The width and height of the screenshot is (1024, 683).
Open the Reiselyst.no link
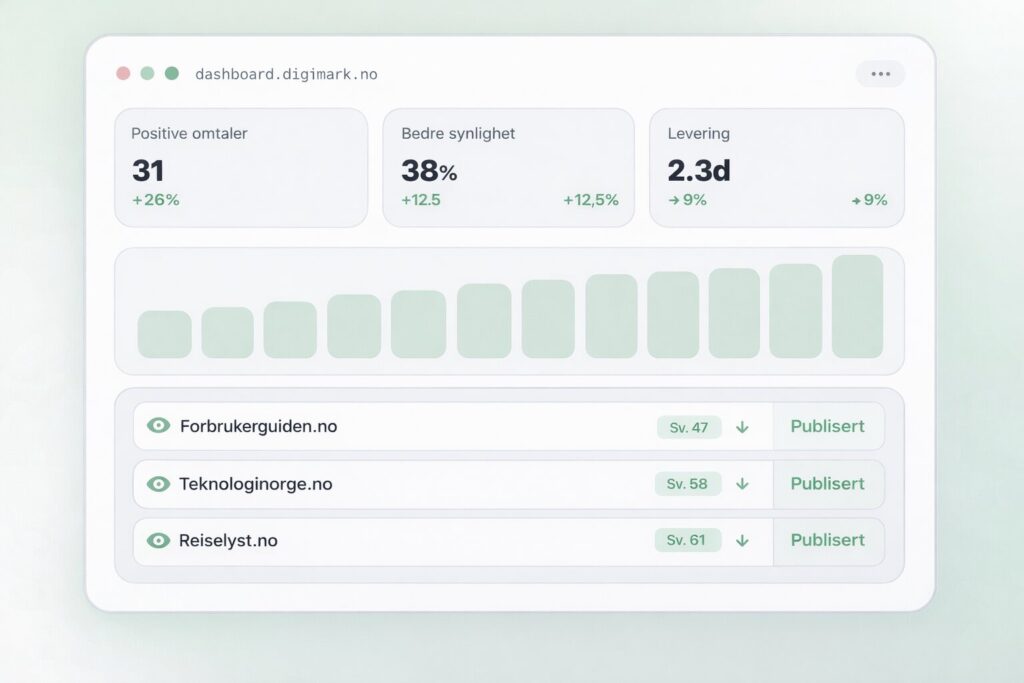pyautogui.click(x=228, y=541)
